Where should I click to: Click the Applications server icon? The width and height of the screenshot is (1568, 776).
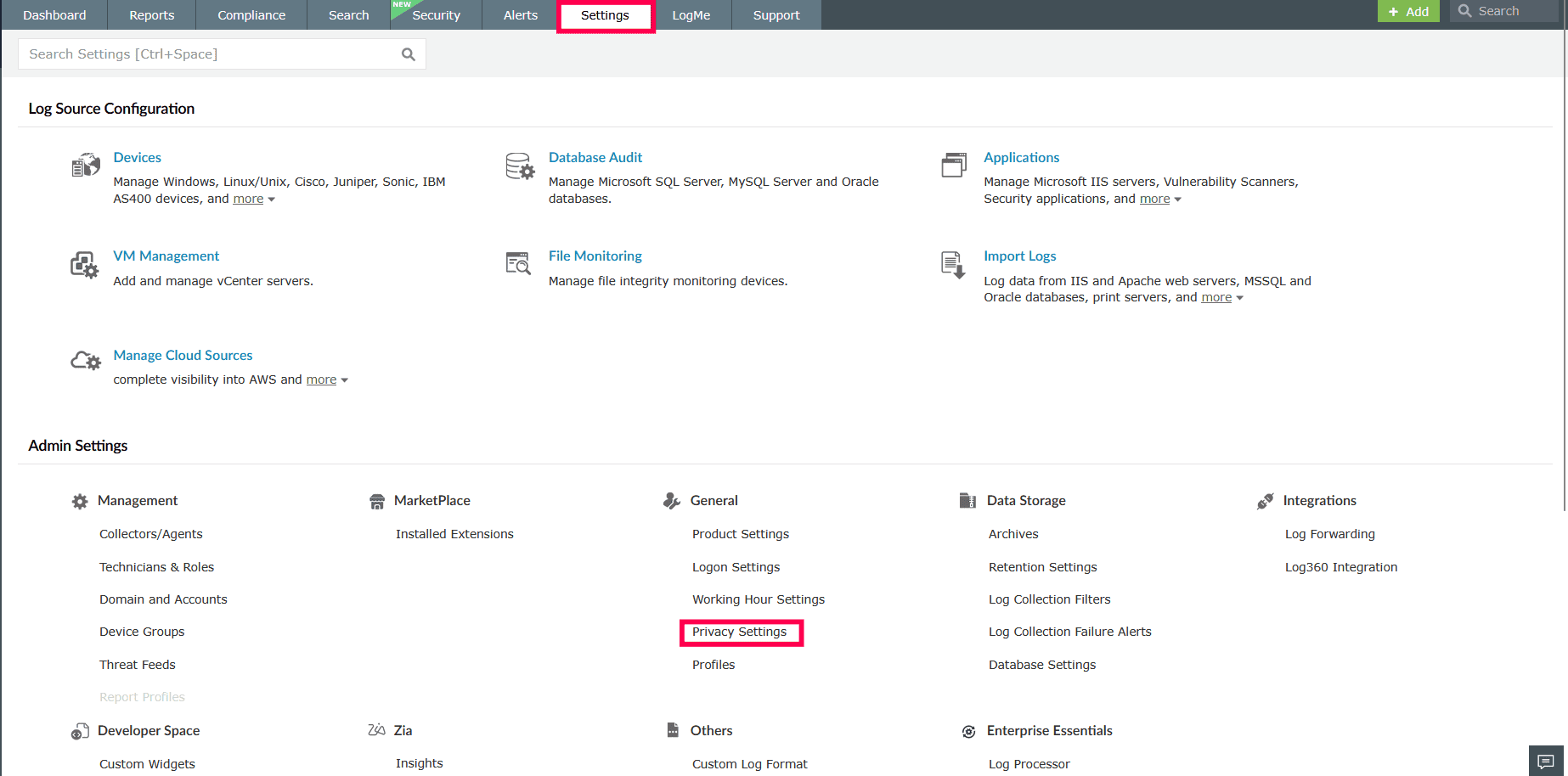(955, 166)
